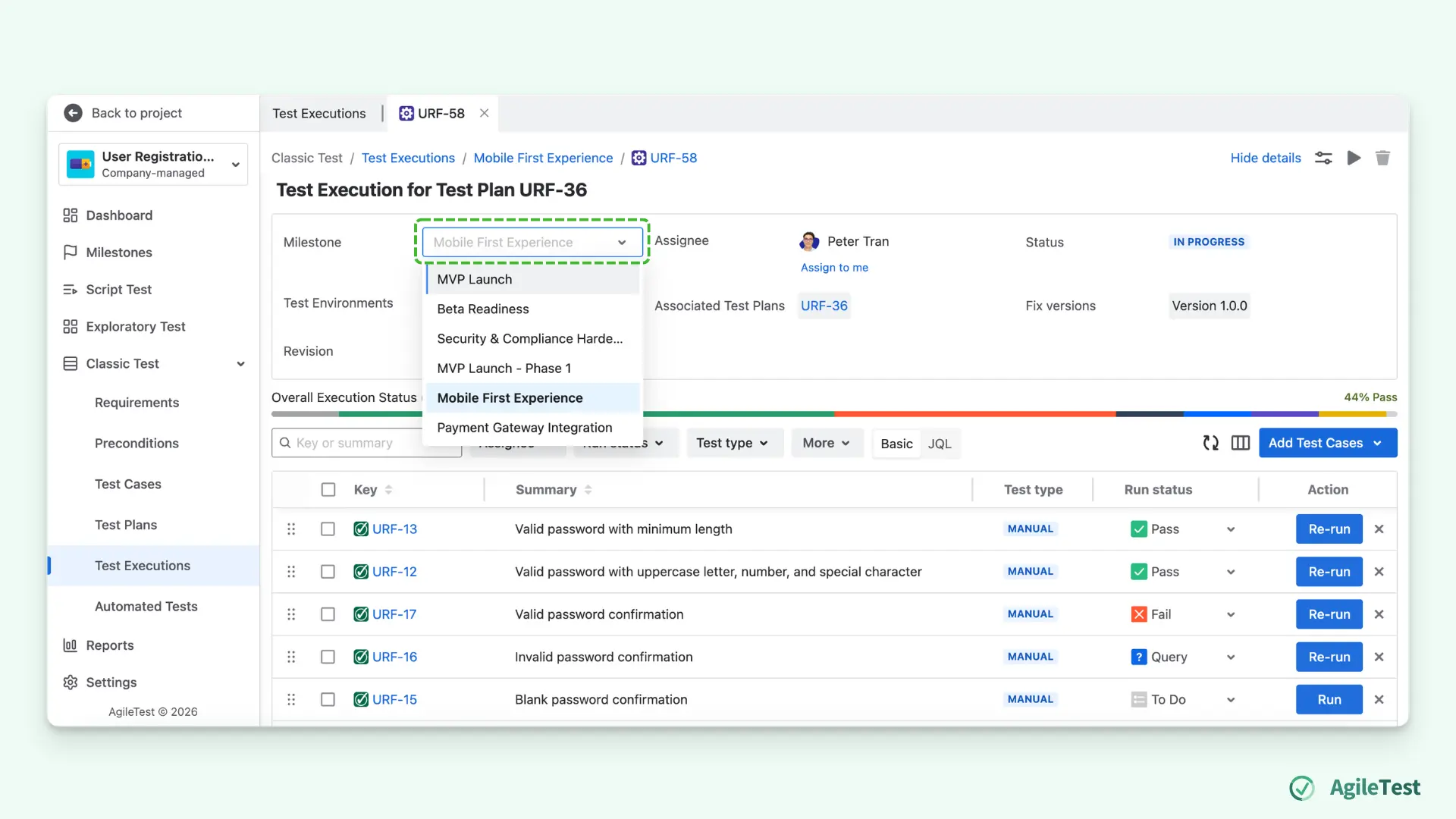Image resolution: width=1456 pixels, height=819 pixels.
Task: Click the Exploratory Test icon
Action: tap(71, 327)
